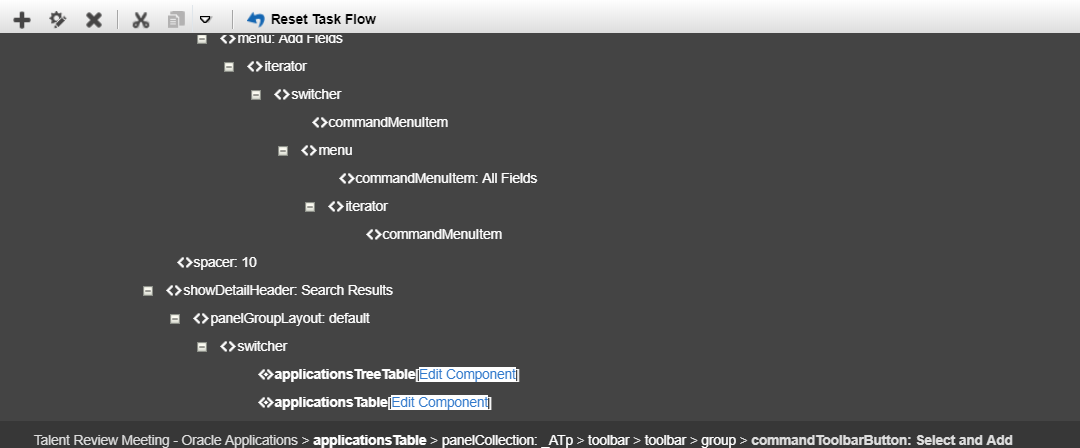Click the Add (plus) toolbar icon
Screen dimensions: 1080x448
point(21,19)
